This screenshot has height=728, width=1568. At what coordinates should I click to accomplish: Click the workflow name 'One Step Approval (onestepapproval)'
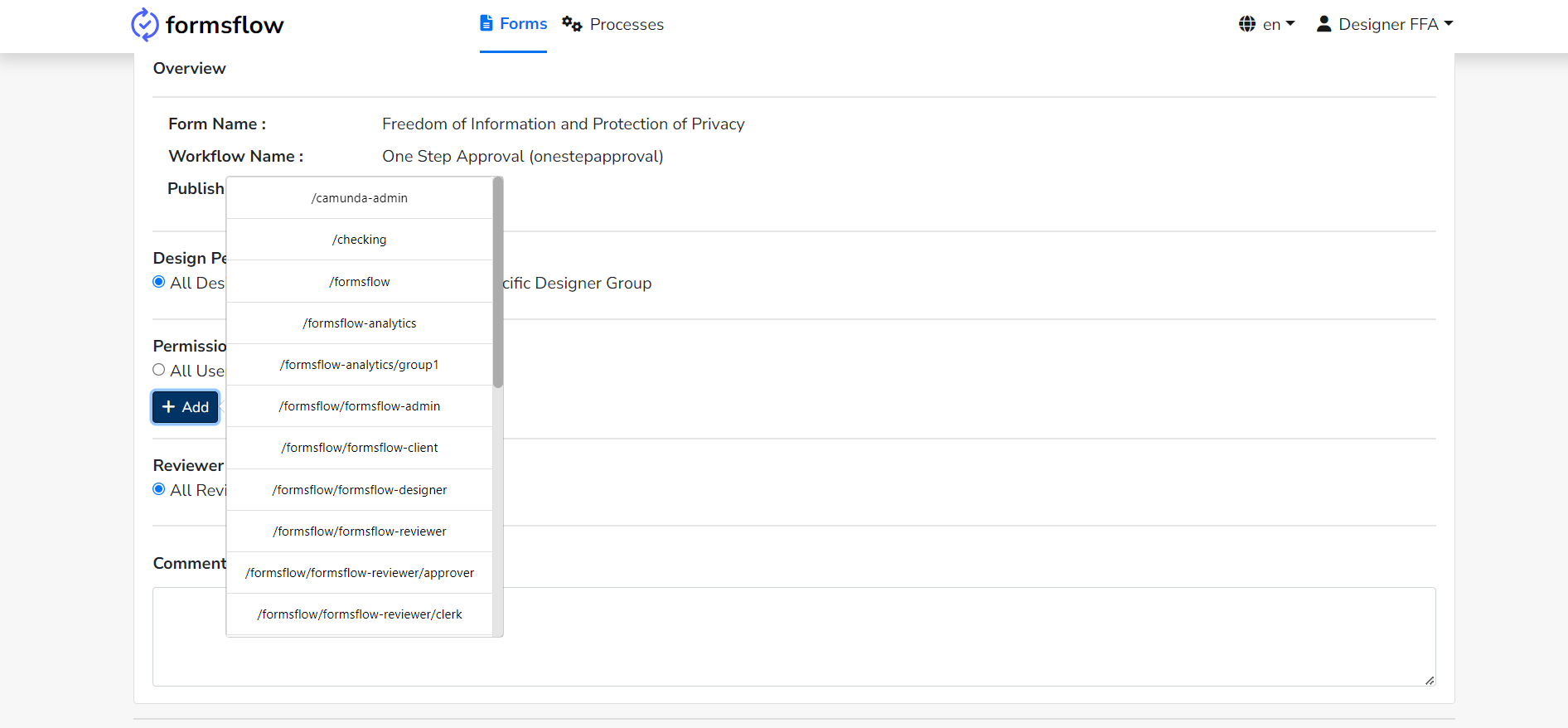[523, 156]
